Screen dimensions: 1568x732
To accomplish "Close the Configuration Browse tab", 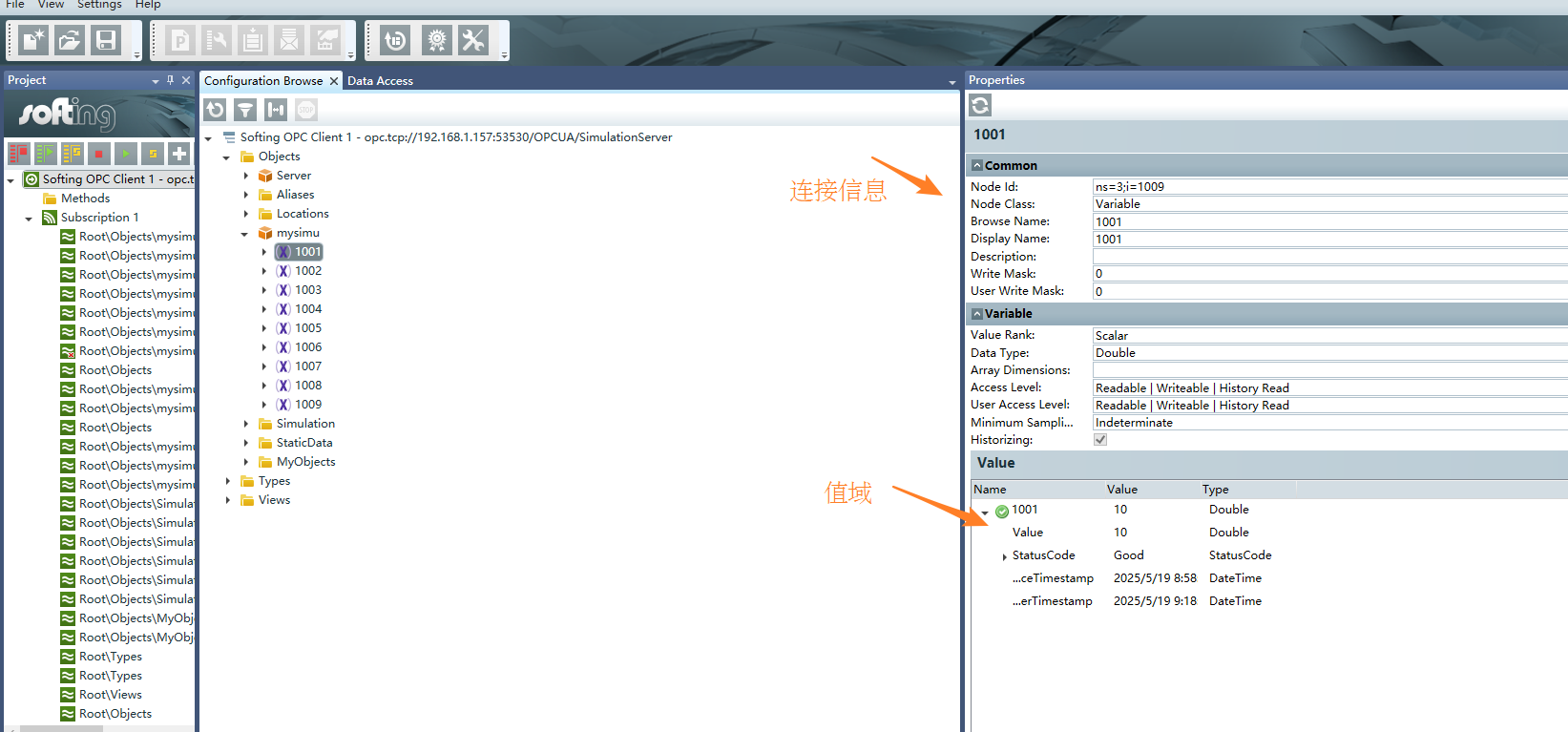I will (334, 81).
